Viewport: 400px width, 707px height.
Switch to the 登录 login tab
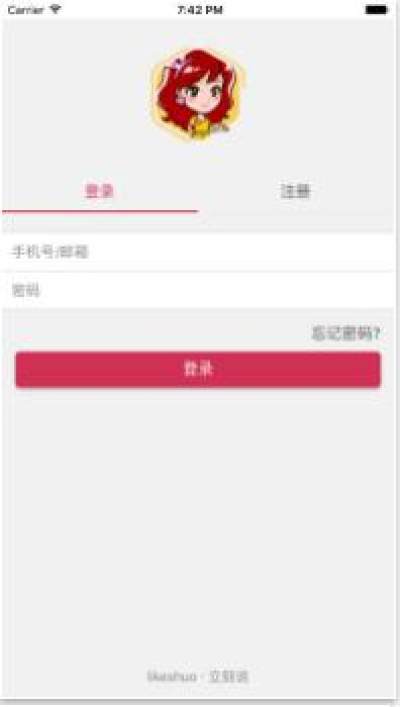99,191
